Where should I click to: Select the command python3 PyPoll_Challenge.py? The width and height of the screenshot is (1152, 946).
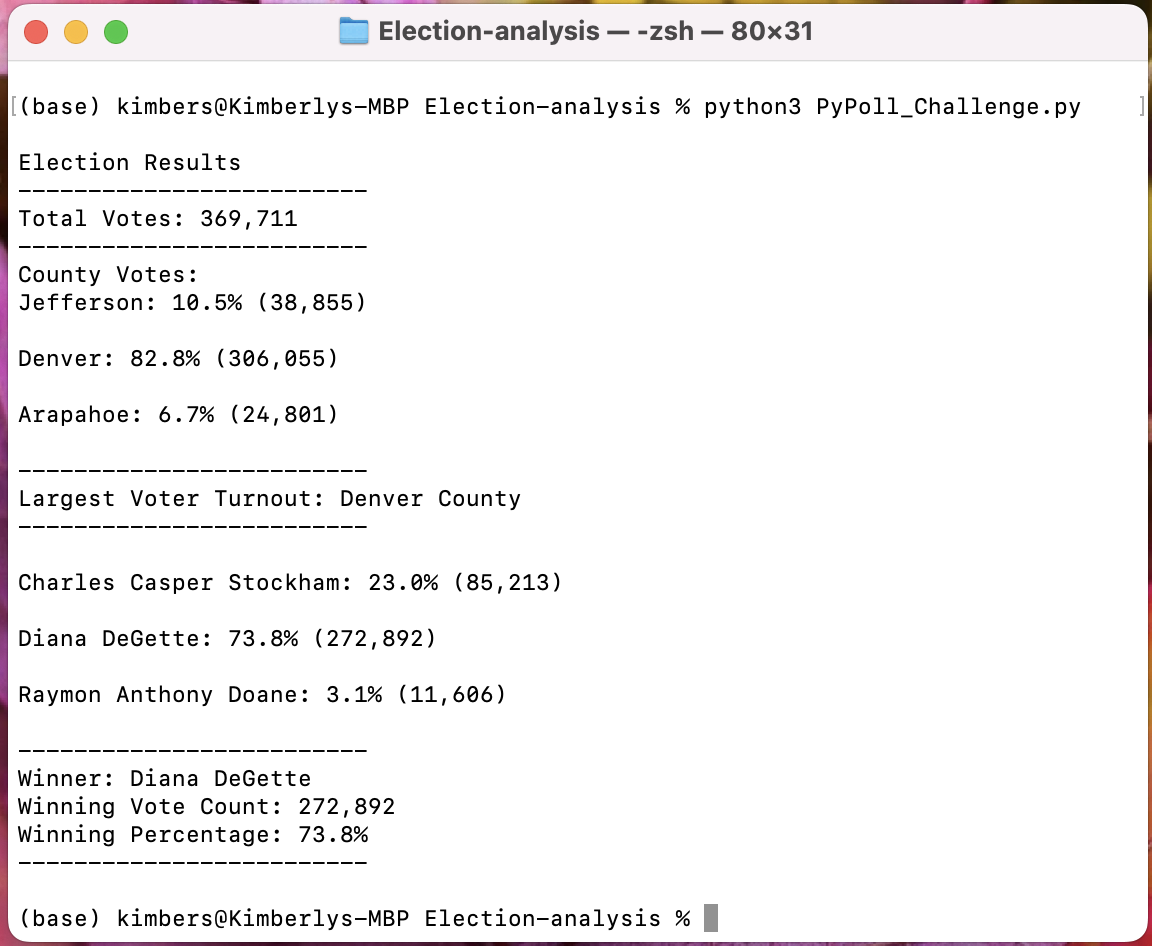coord(890,106)
